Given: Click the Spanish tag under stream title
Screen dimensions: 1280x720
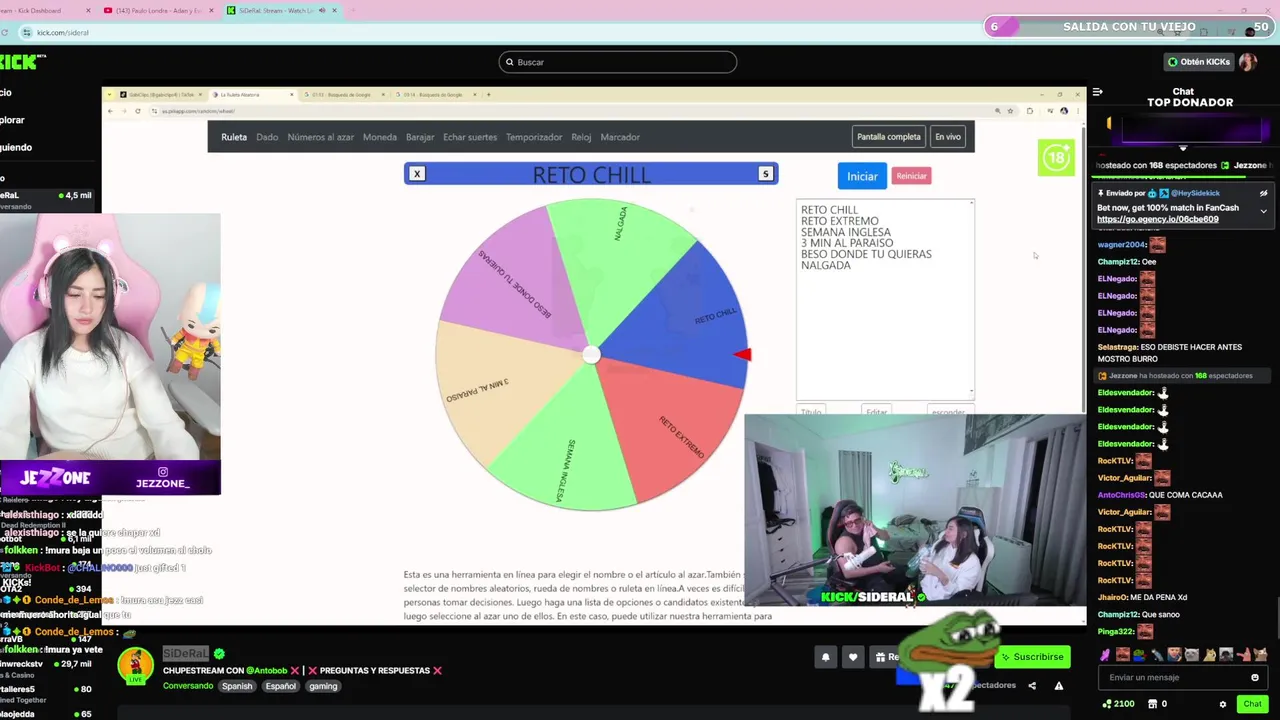Looking at the screenshot, I should [x=237, y=686].
